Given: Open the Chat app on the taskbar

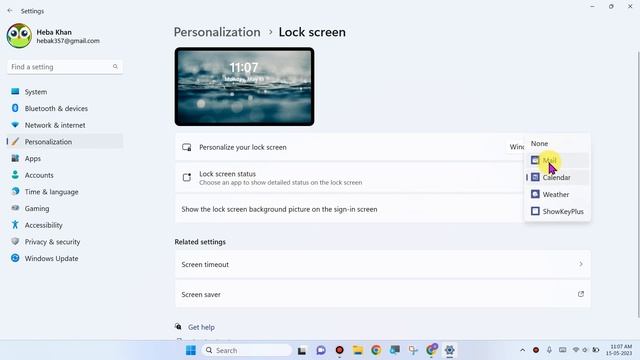Looking at the screenshot, I should pos(321,350).
